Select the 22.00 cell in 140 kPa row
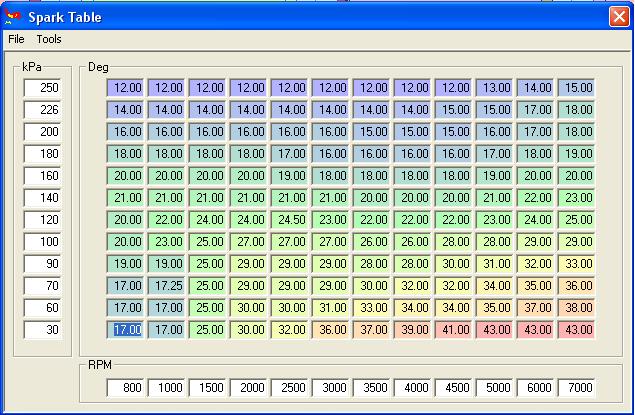The image size is (635, 415). pos(535,198)
